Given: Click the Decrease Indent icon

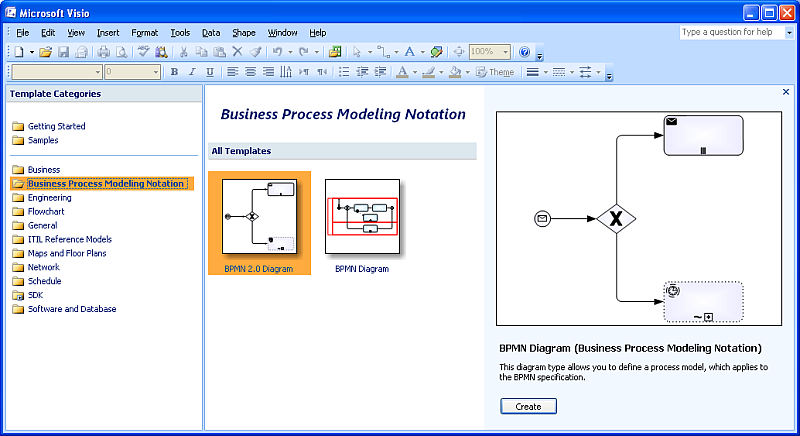Looking at the screenshot, I should coord(362,72).
